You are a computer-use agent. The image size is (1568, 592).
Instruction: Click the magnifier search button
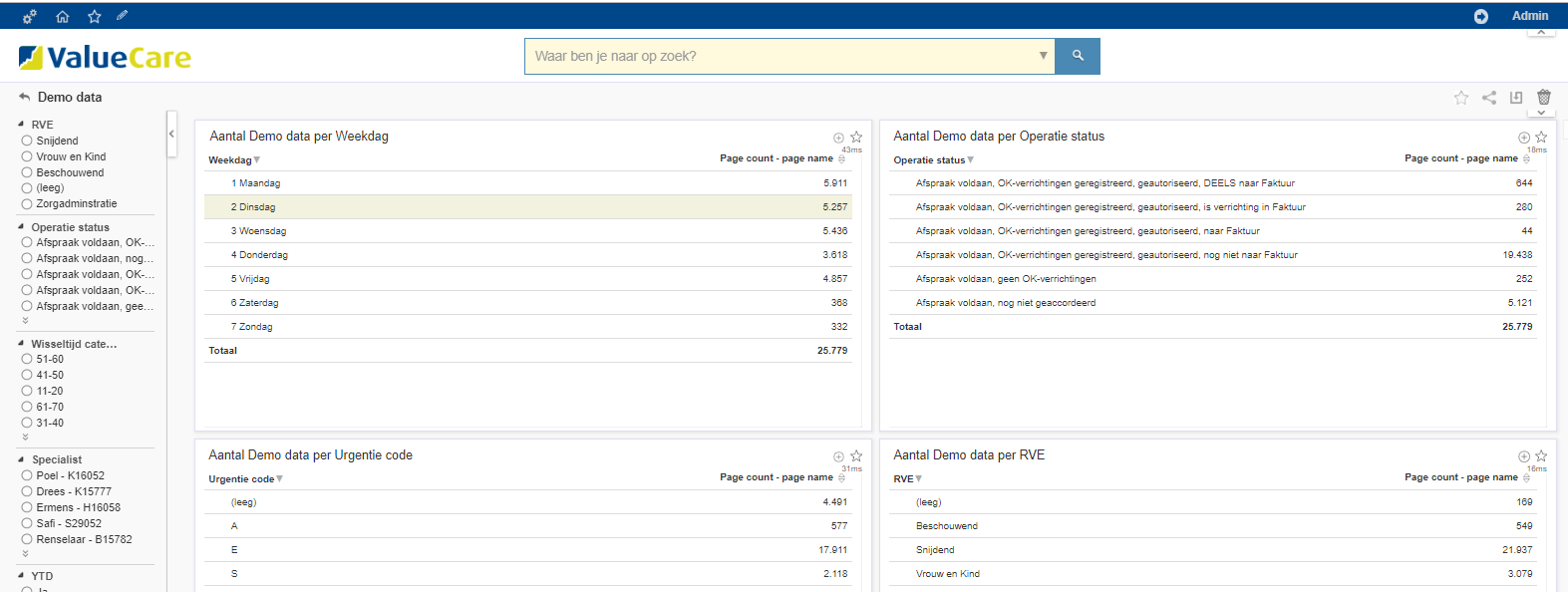coord(1078,56)
